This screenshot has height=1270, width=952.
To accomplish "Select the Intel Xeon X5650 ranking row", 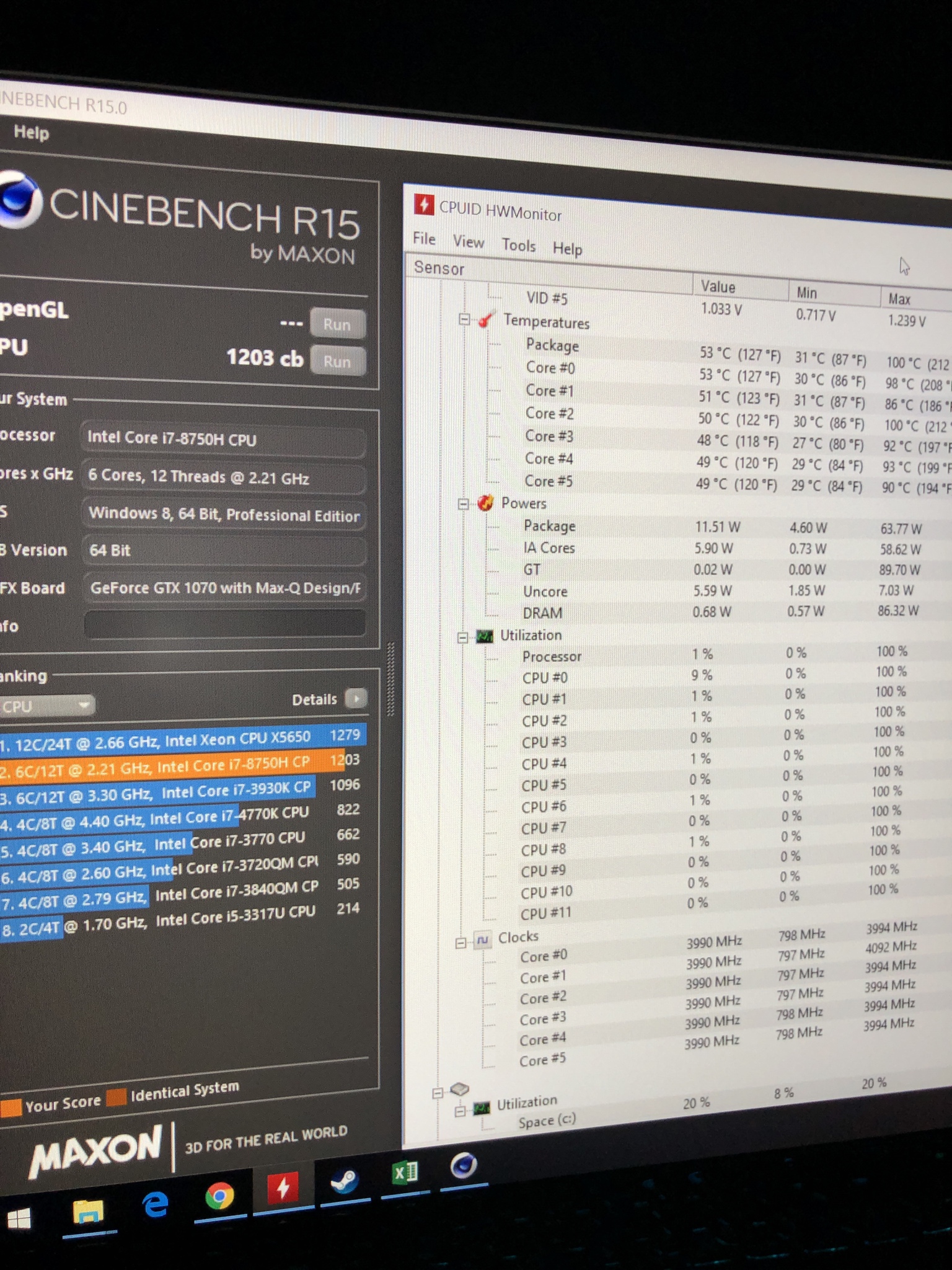I will pyautogui.click(x=183, y=737).
